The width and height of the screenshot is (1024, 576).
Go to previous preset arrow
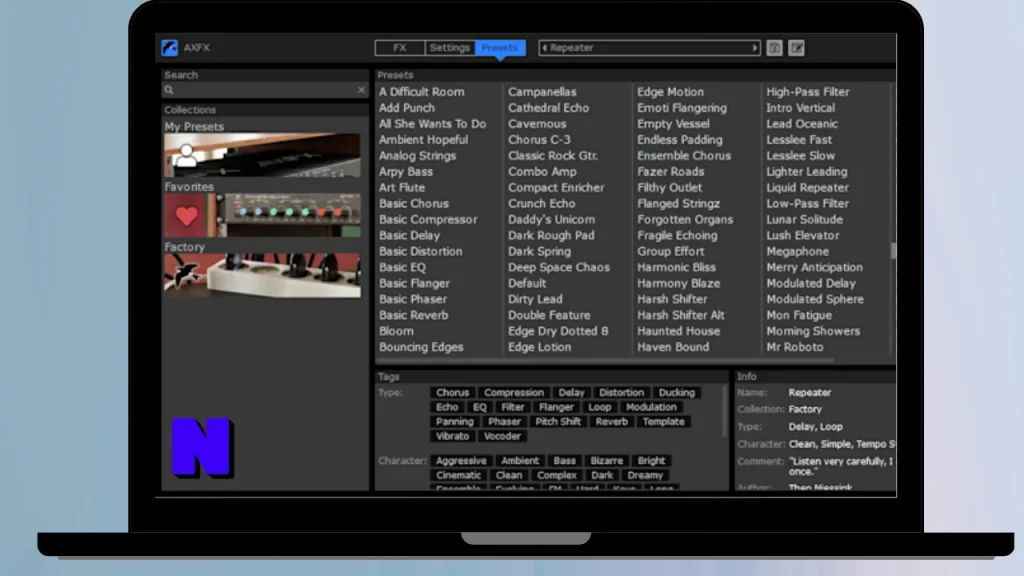point(545,48)
